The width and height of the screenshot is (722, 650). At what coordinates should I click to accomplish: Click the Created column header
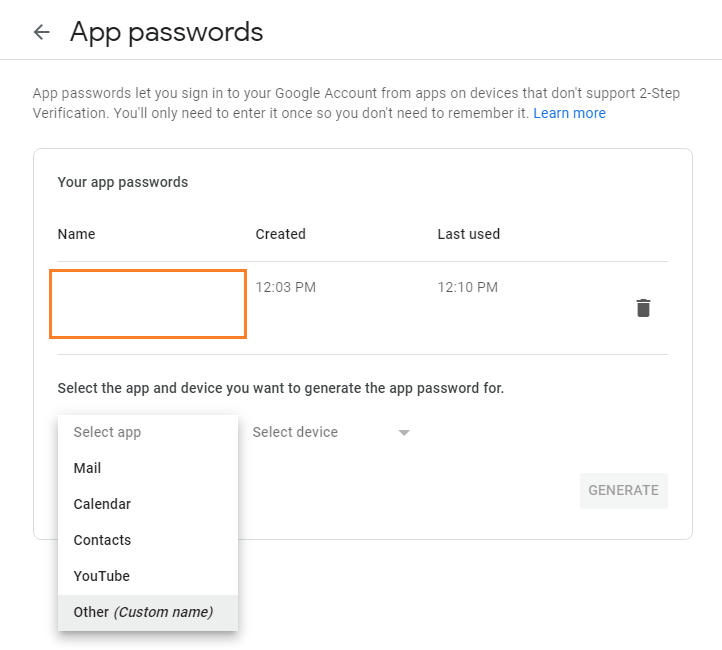280,234
